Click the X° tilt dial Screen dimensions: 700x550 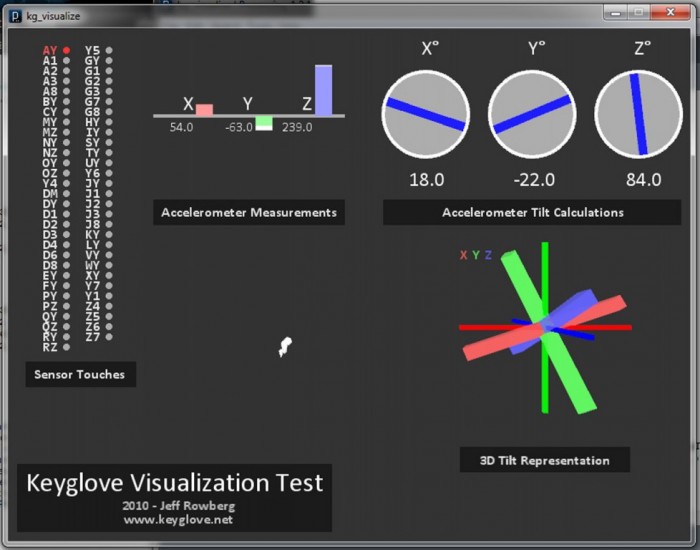coord(426,114)
